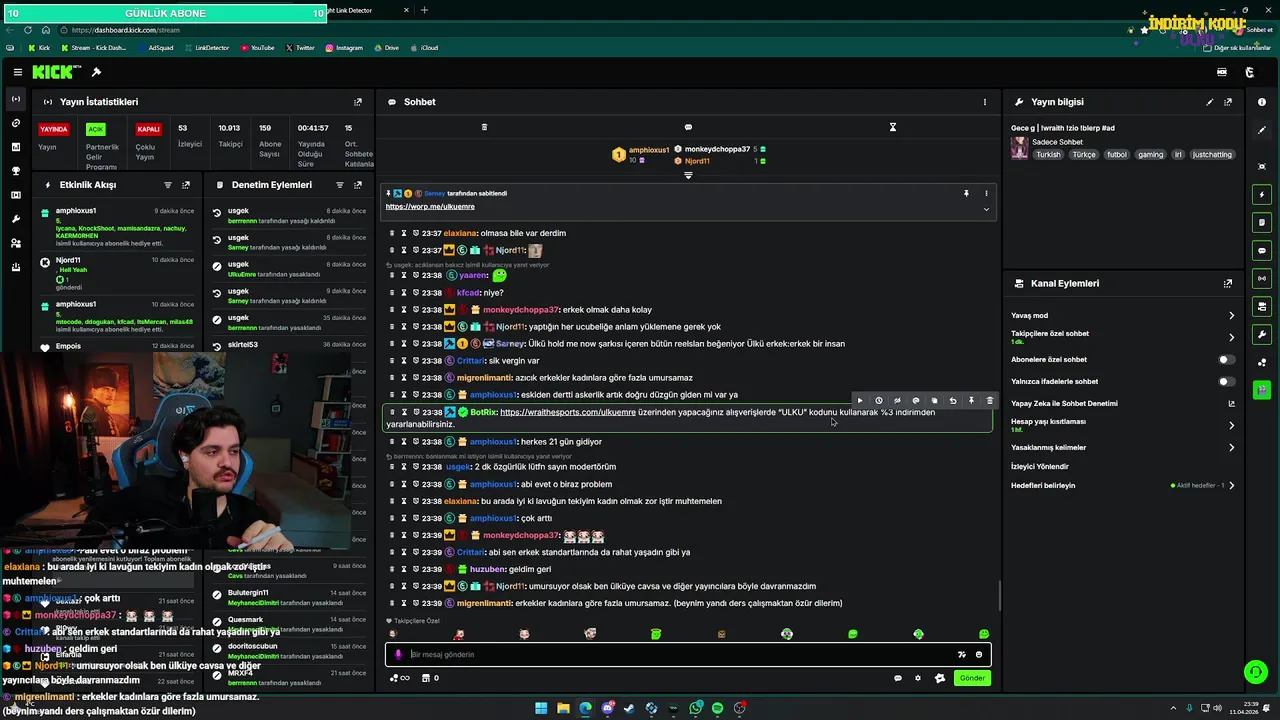Edit stream info with the pencil icon
The width and height of the screenshot is (1280, 720).
[1210, 102]
